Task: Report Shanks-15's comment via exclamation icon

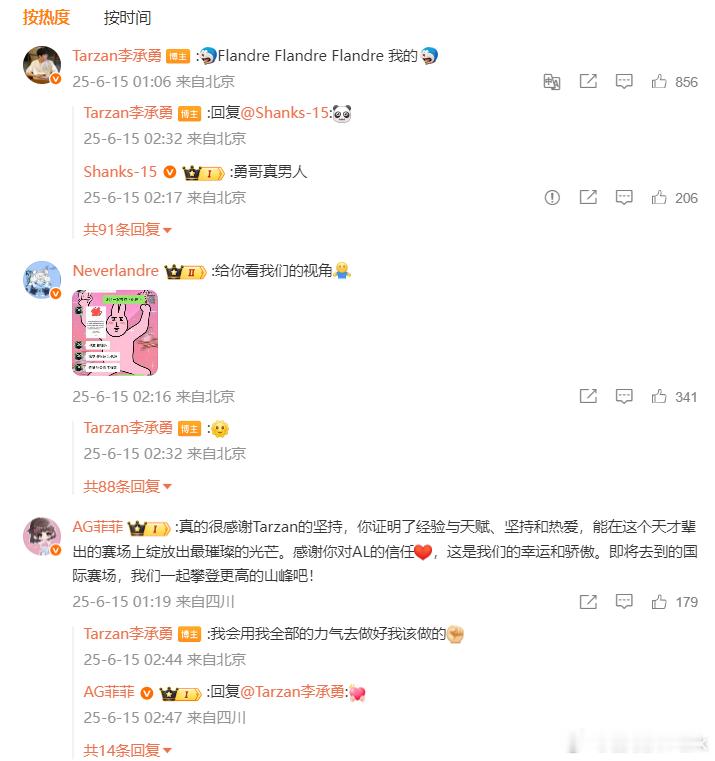Action: (552, 198)
